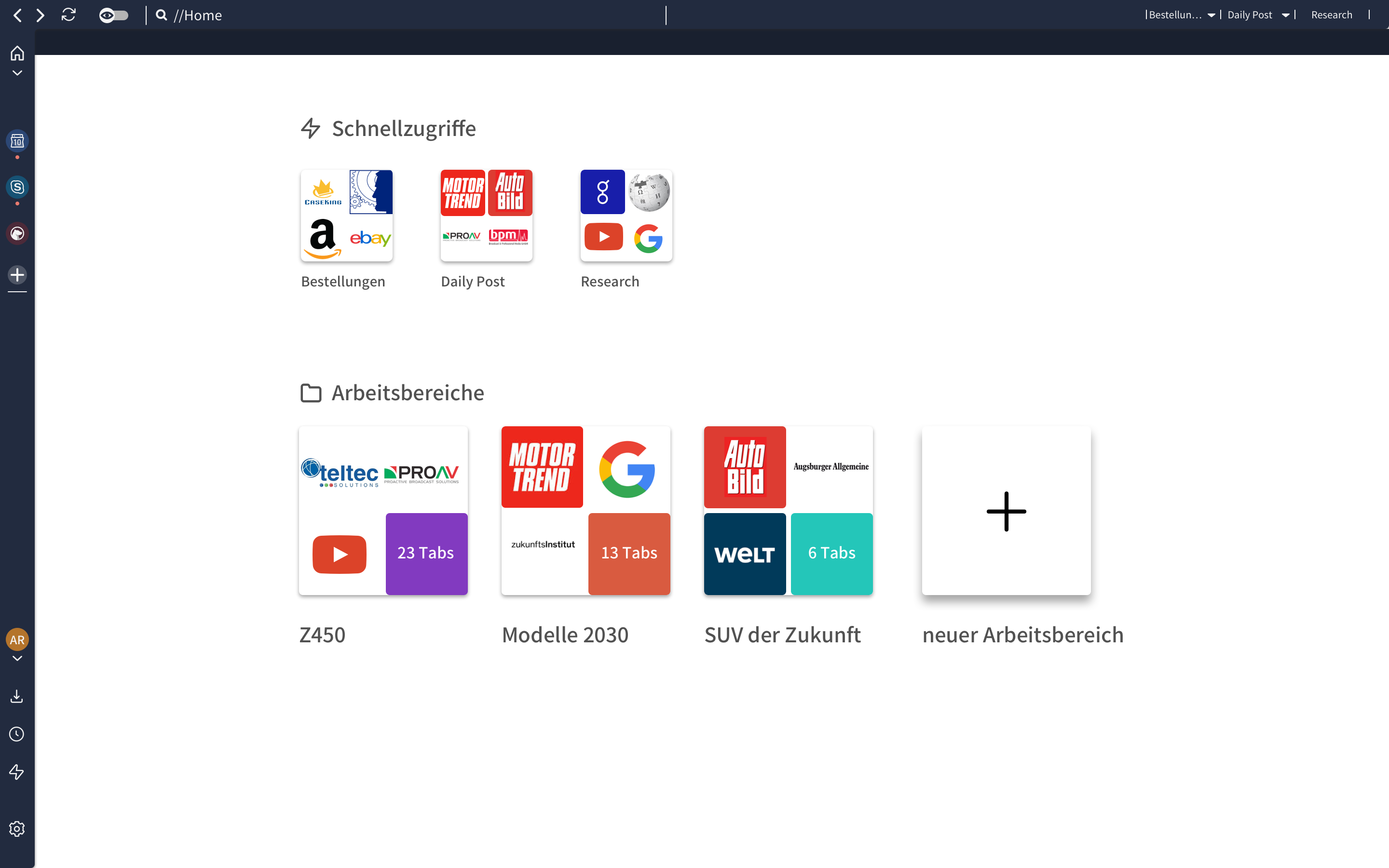Image resolution: width=1389 pixels, height=868 pixels.
Task: Open PROAV in Daily Post group
Action: (x=462, y=236)
